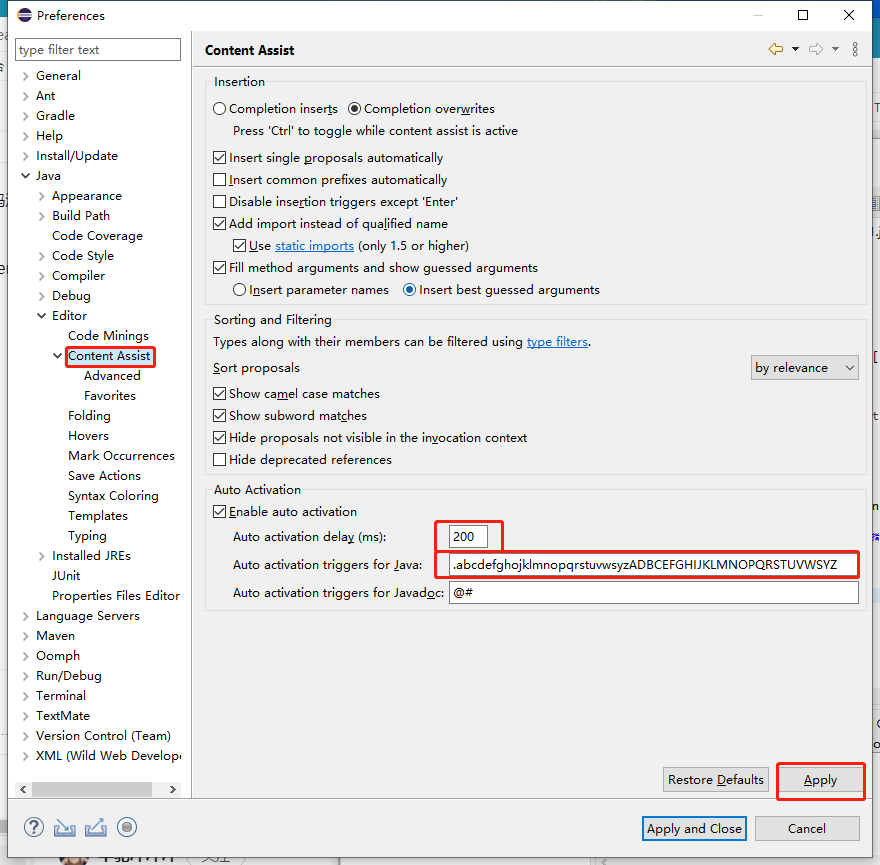880x865 pixels.
Task: Click the export preferences icon
Action: (96, 827)
